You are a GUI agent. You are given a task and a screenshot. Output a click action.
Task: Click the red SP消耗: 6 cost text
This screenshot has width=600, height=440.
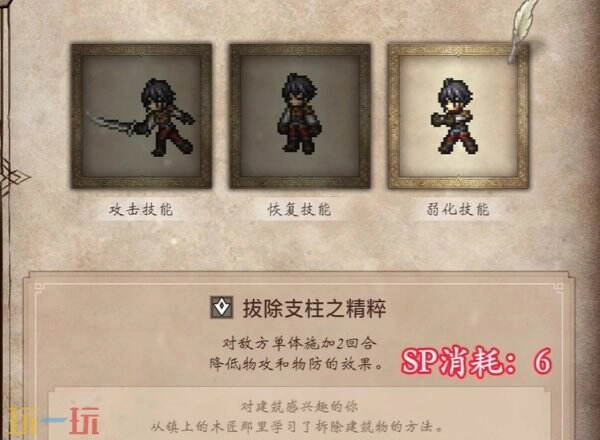[476, 361]
